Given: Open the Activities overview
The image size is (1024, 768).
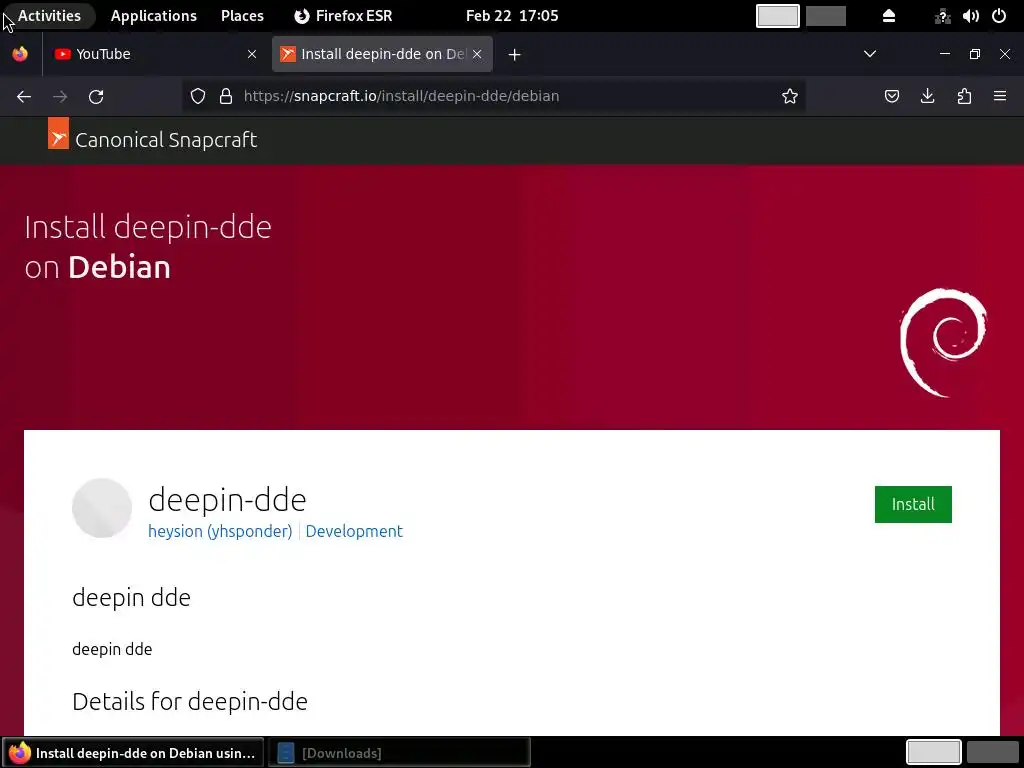Looking at the screenshot, I should click(x=49, y=16).
